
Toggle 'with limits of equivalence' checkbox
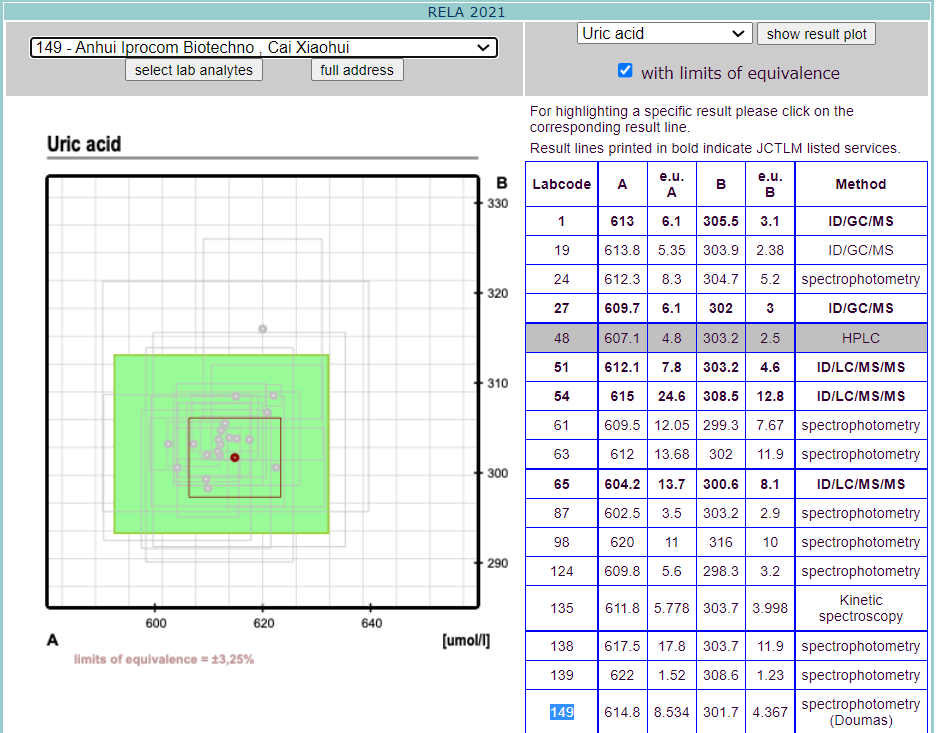[625, 71]
